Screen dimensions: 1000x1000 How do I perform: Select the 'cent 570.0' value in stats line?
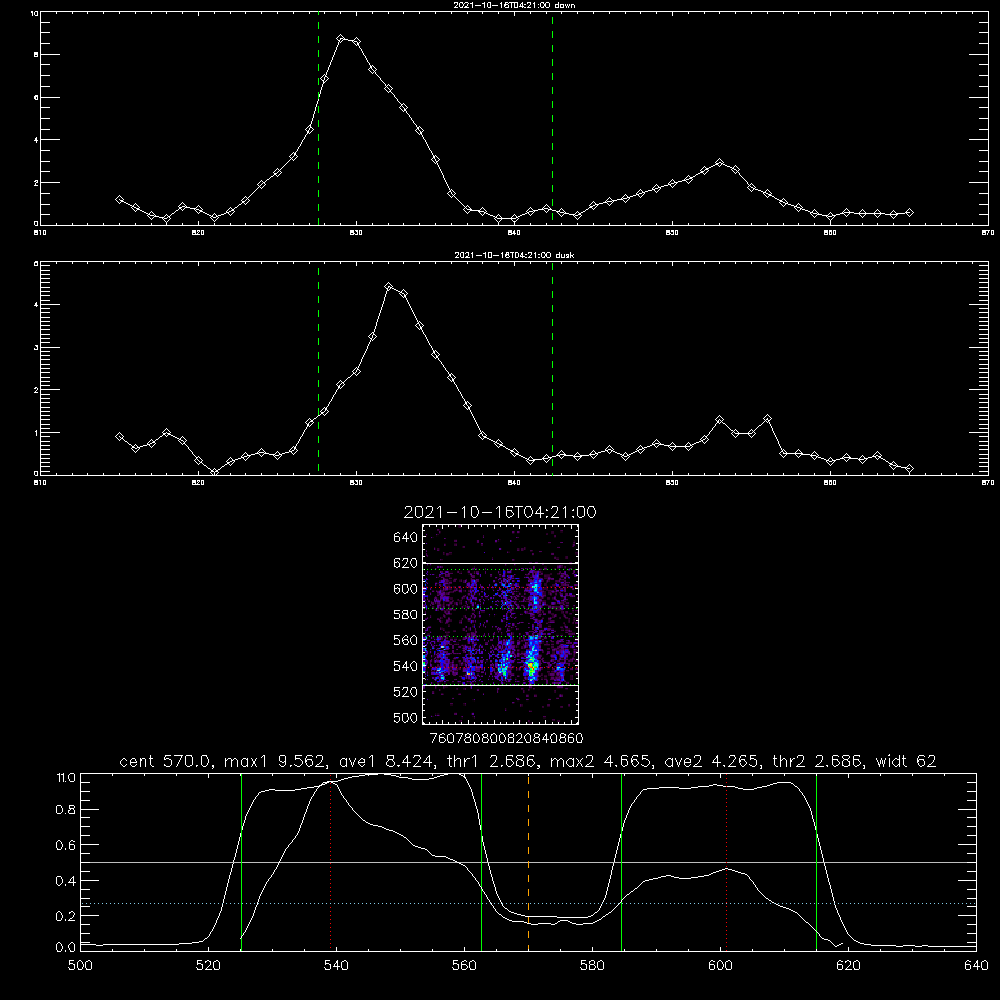165,761
